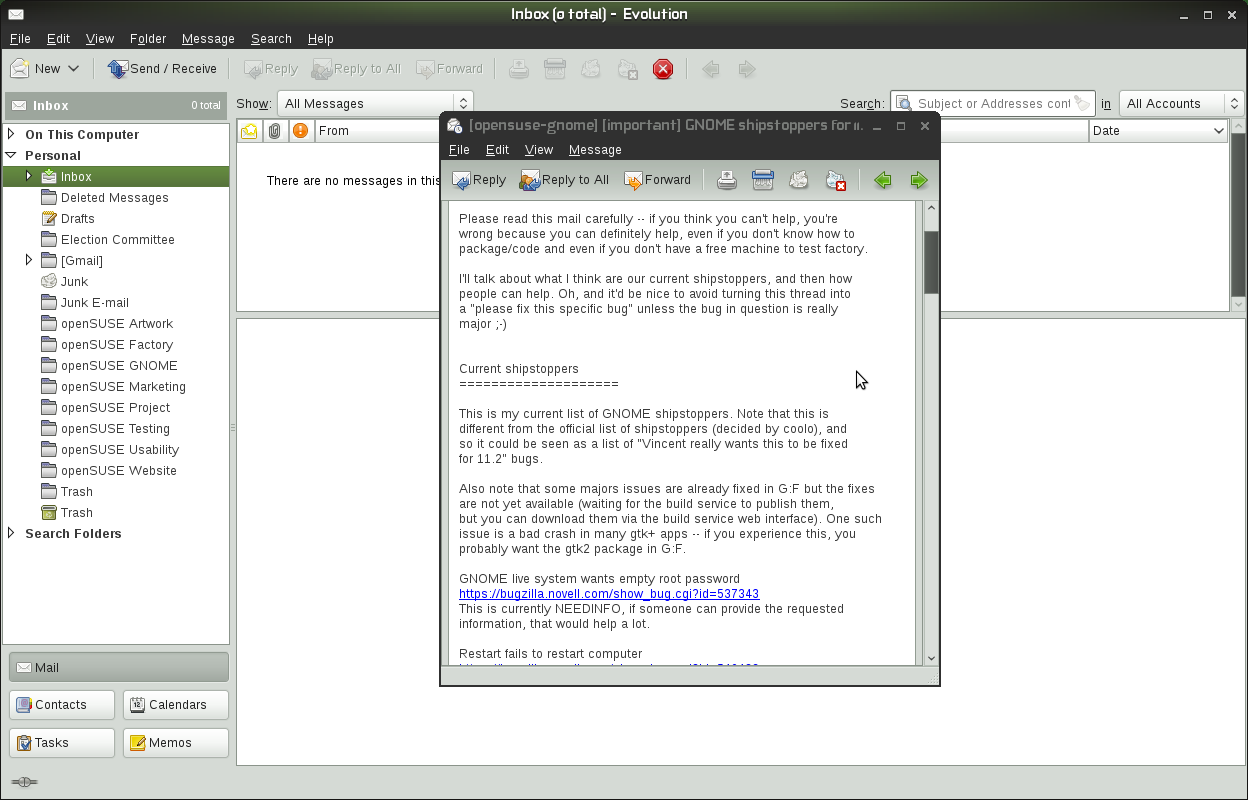Switch to the Calendars view
The width and height of the screenshot is (1248, 800).
pyautogui.click(x=176, y=705)
